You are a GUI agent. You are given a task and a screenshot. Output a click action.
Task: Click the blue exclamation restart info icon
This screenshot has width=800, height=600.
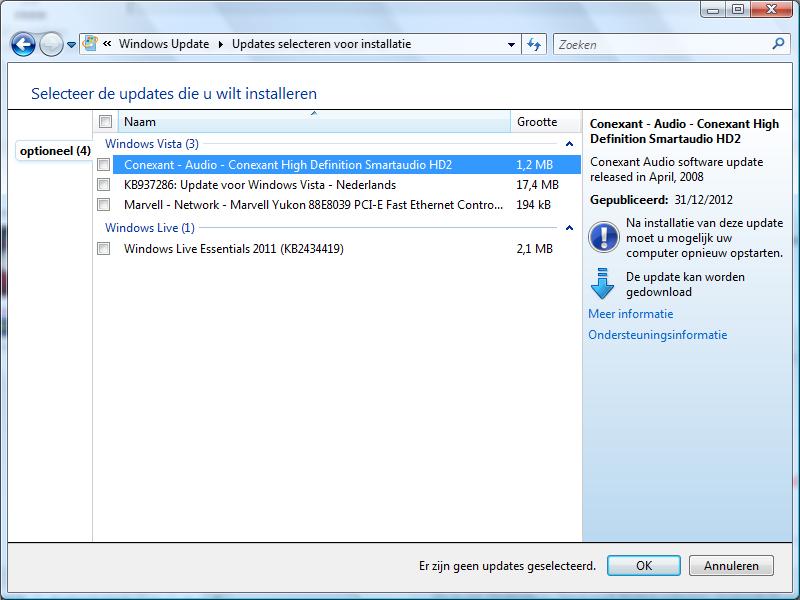604,237
